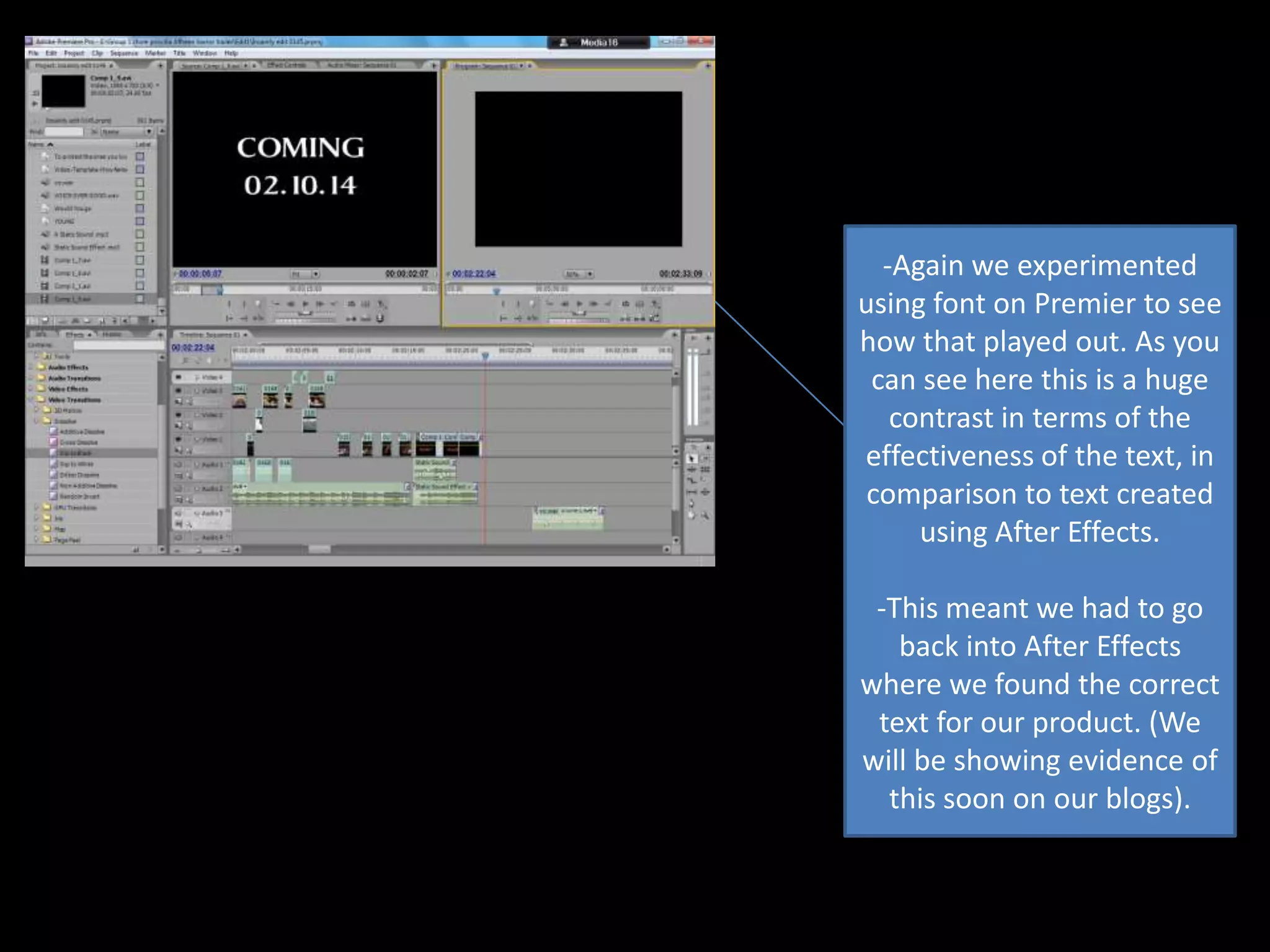1270x952 pixels.
Task: Set In point in Source monitor
Action: [229, 304]
